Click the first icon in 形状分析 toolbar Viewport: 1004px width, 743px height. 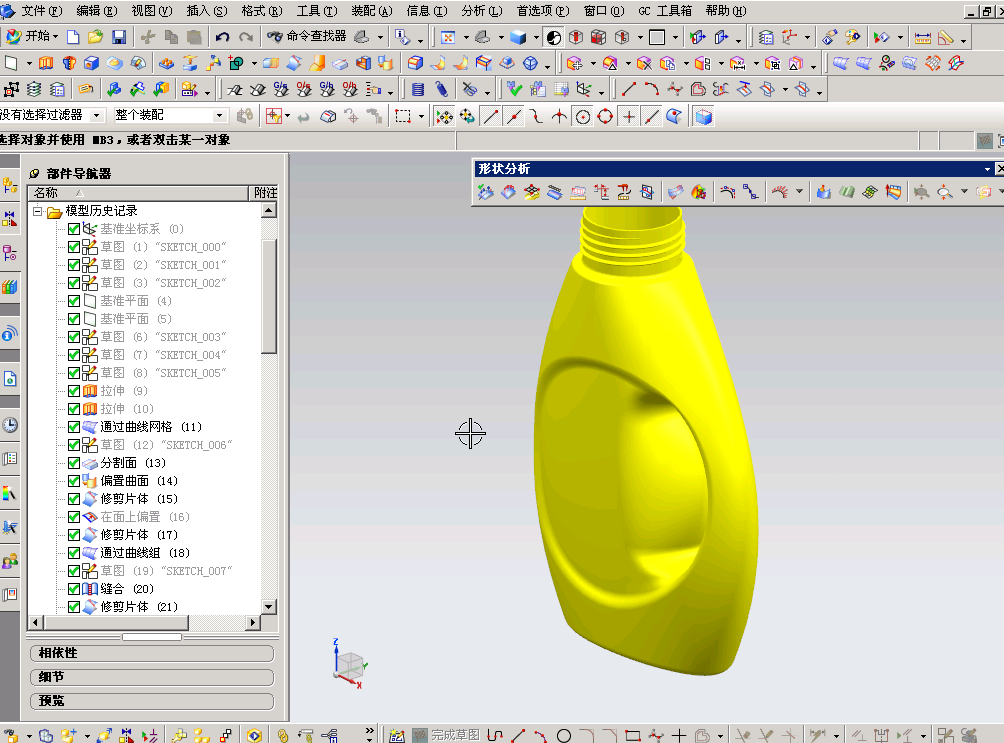(485, 192)
